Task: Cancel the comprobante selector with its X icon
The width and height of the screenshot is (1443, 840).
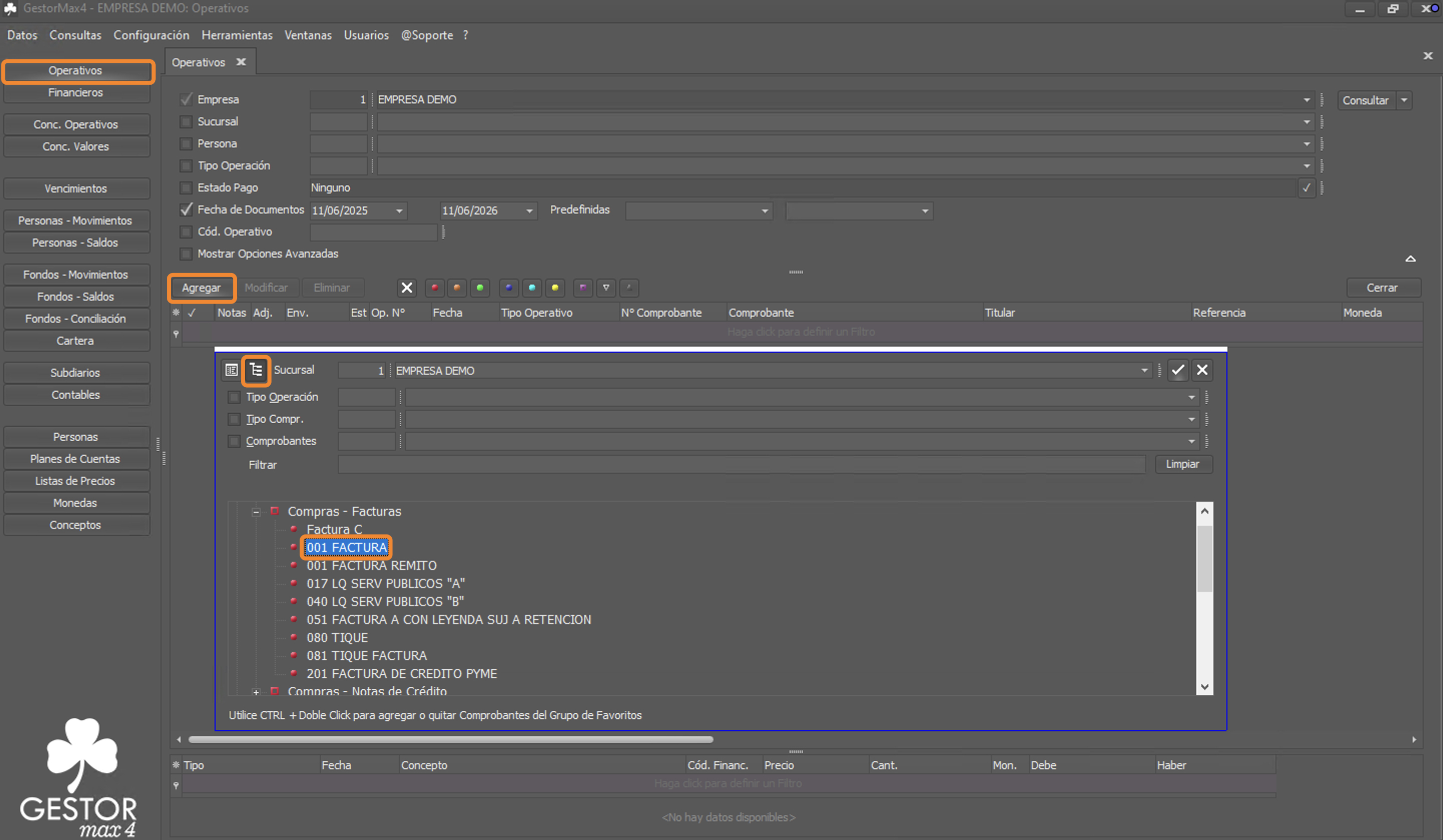Action: [x=1203, y=370]
